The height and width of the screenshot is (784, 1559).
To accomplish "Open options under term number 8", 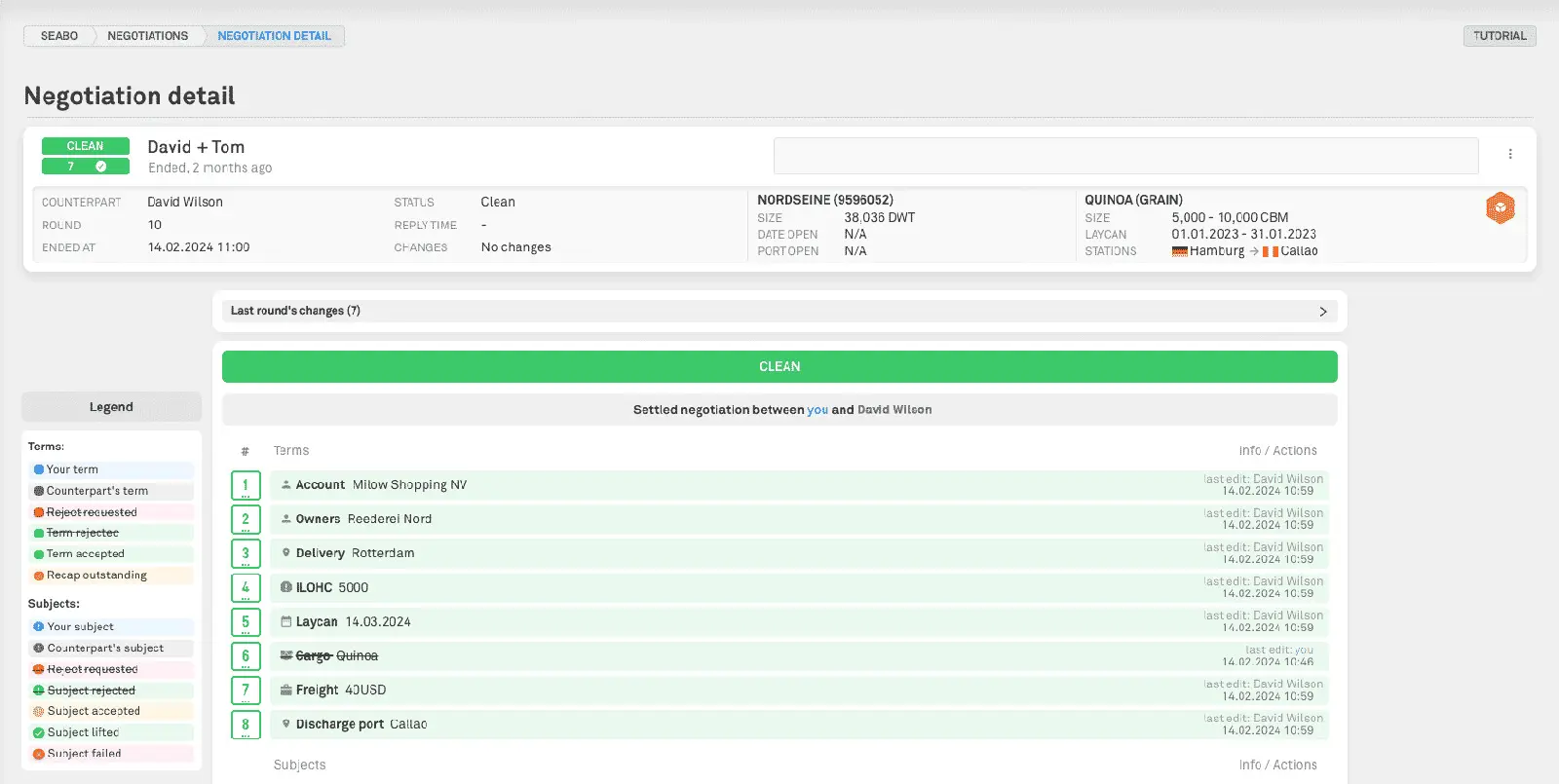I will 246,735.
